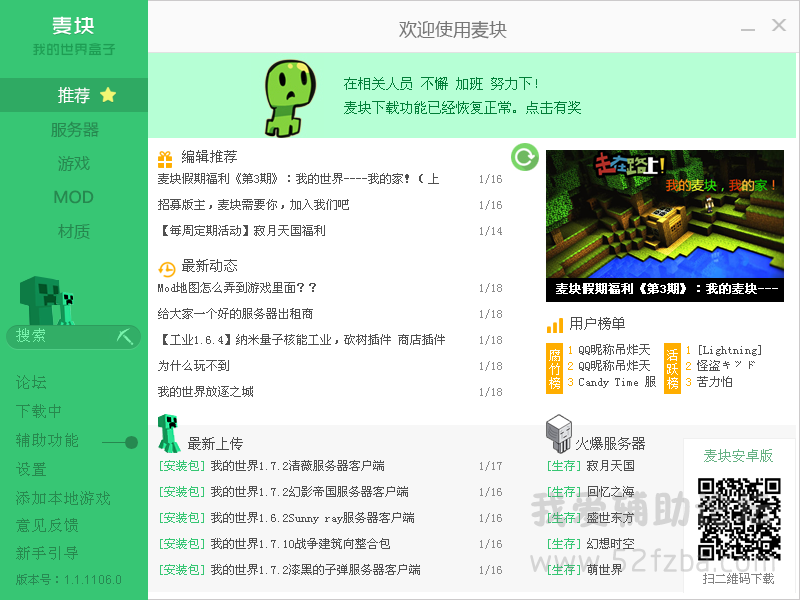Toggle the 辅助功能 switch
800x600 pixels.
point(120,442)
